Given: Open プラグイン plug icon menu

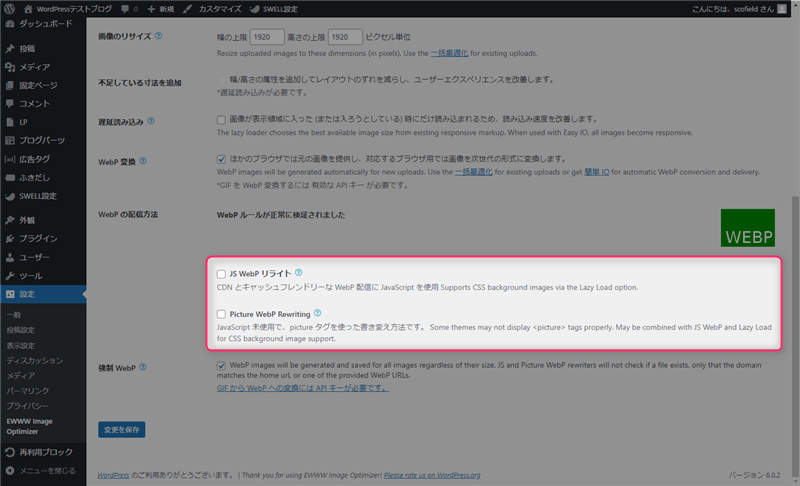Looking at the screenshot, I should tap(10, 238).
